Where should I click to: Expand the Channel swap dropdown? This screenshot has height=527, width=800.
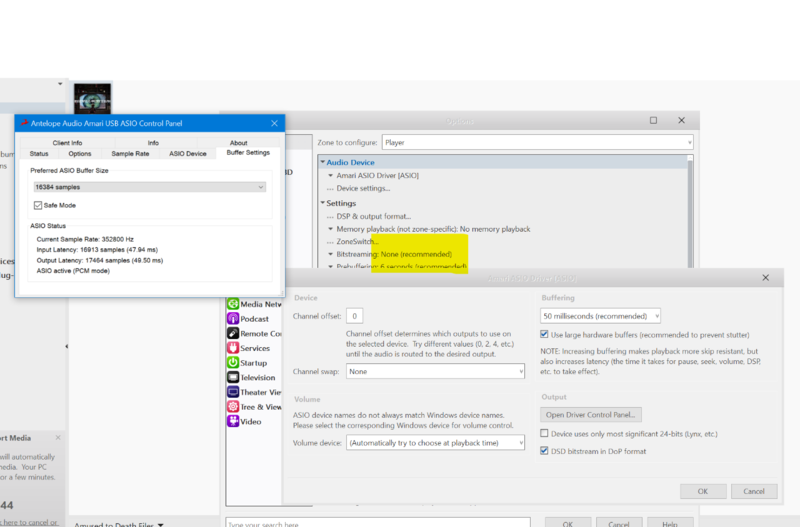(436, 371)
